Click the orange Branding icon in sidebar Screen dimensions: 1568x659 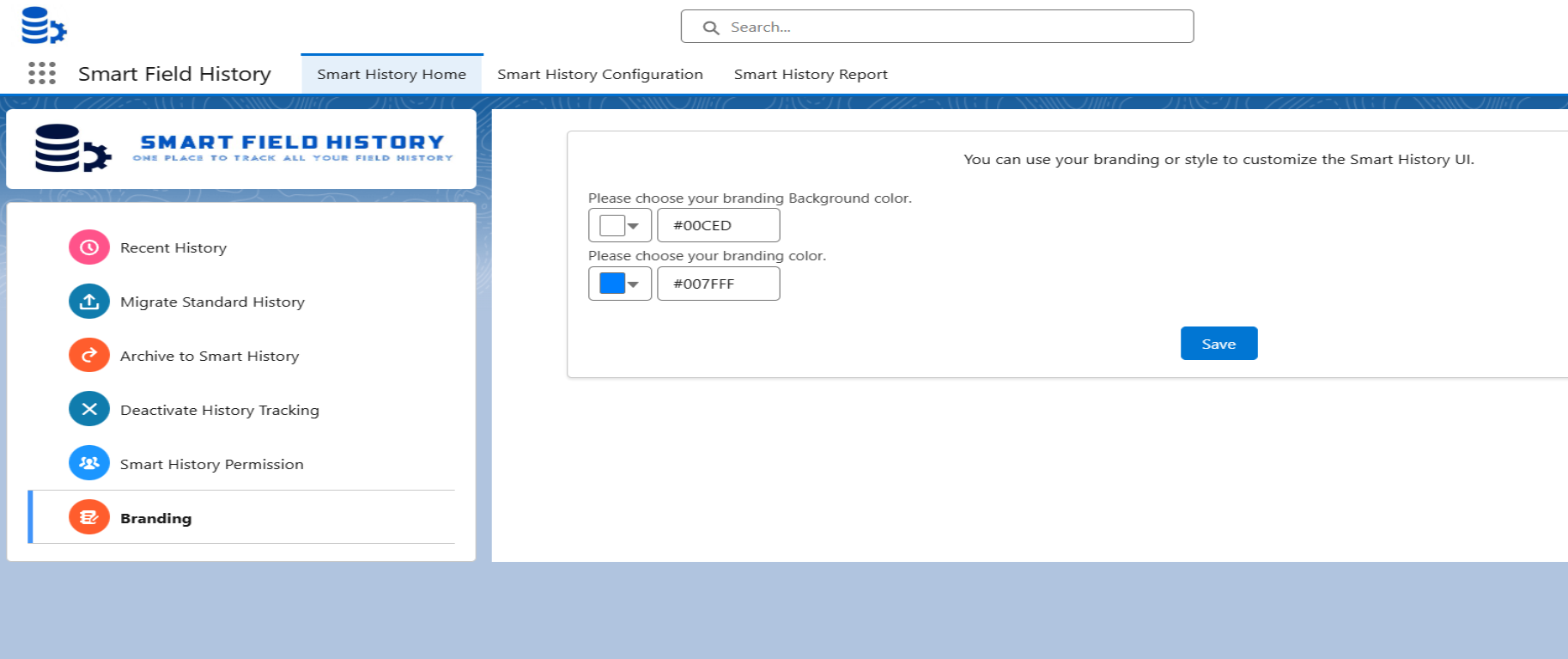[x=89, y=518]
